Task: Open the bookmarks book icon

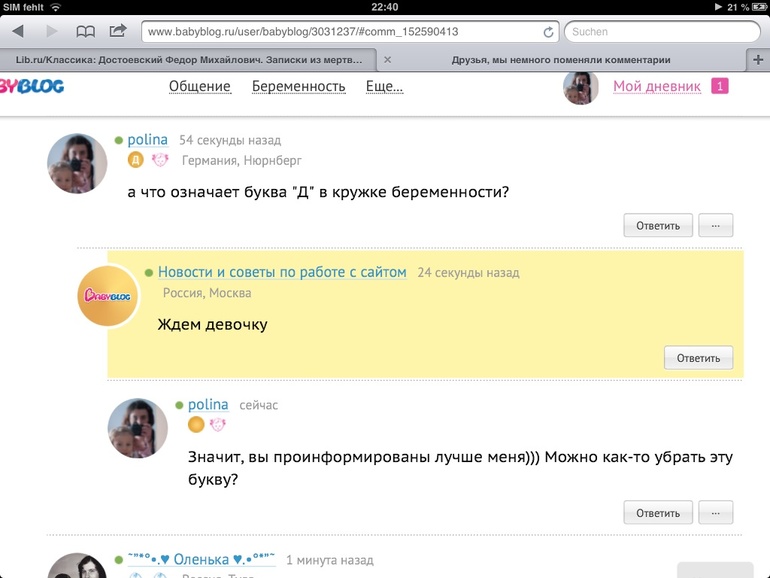Action: point(85,31)
